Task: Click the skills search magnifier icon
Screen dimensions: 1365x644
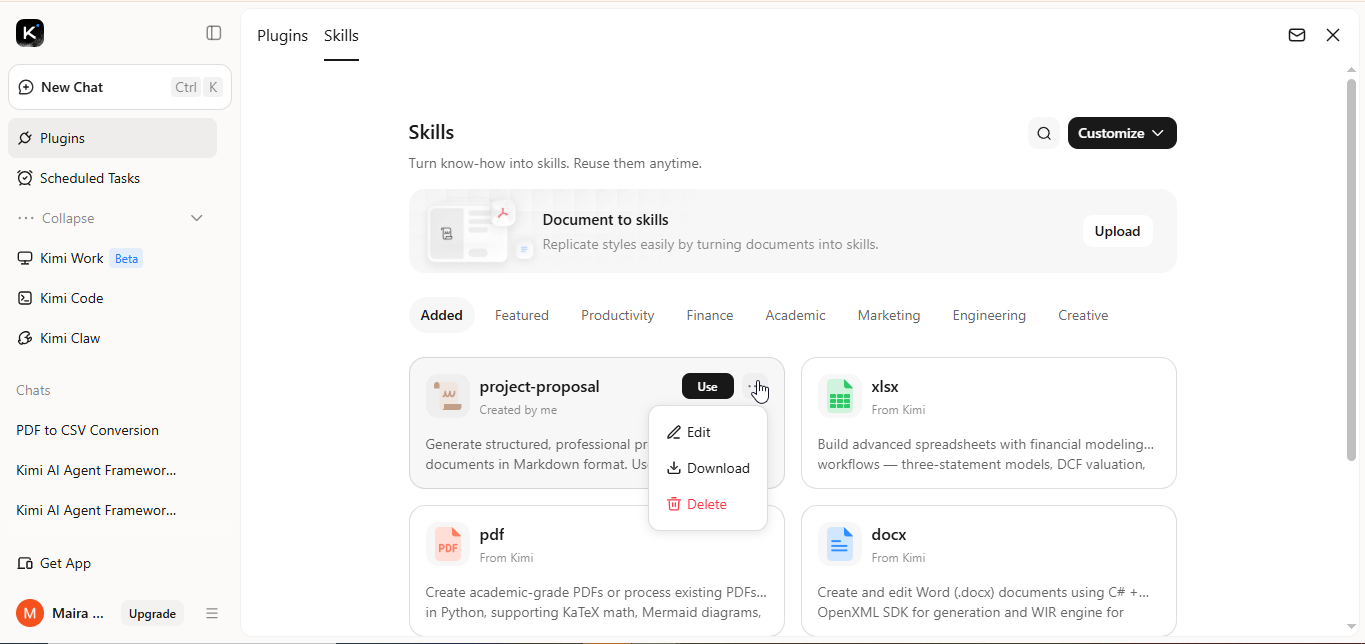Action: [1044, 133]
